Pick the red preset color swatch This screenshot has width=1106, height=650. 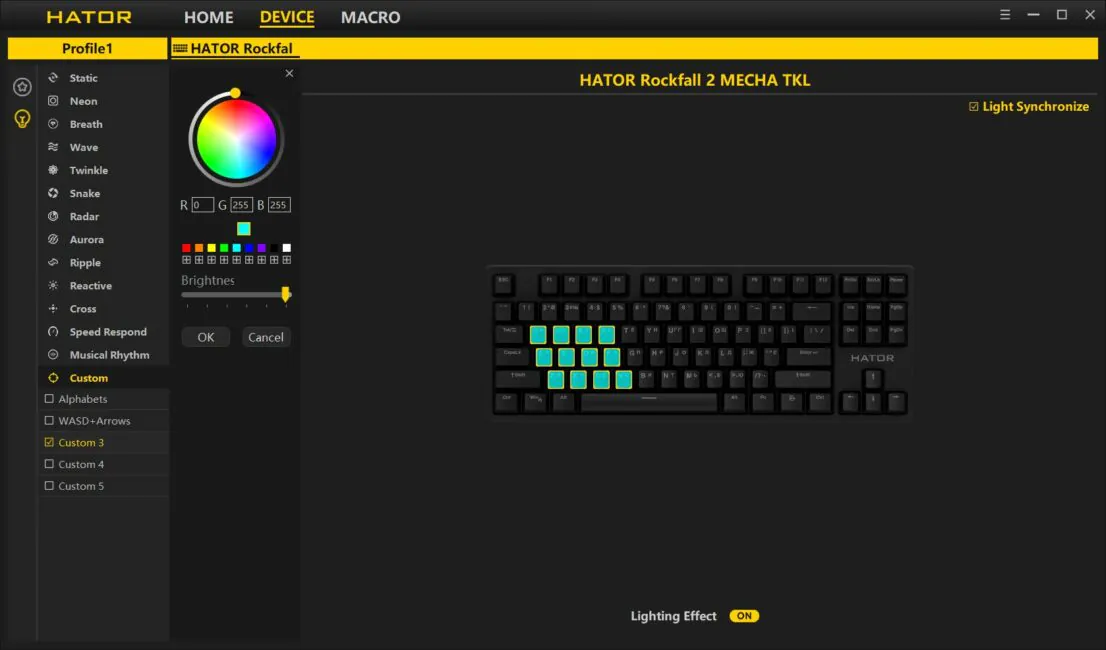pyautogui.click(x=186, y=248)
